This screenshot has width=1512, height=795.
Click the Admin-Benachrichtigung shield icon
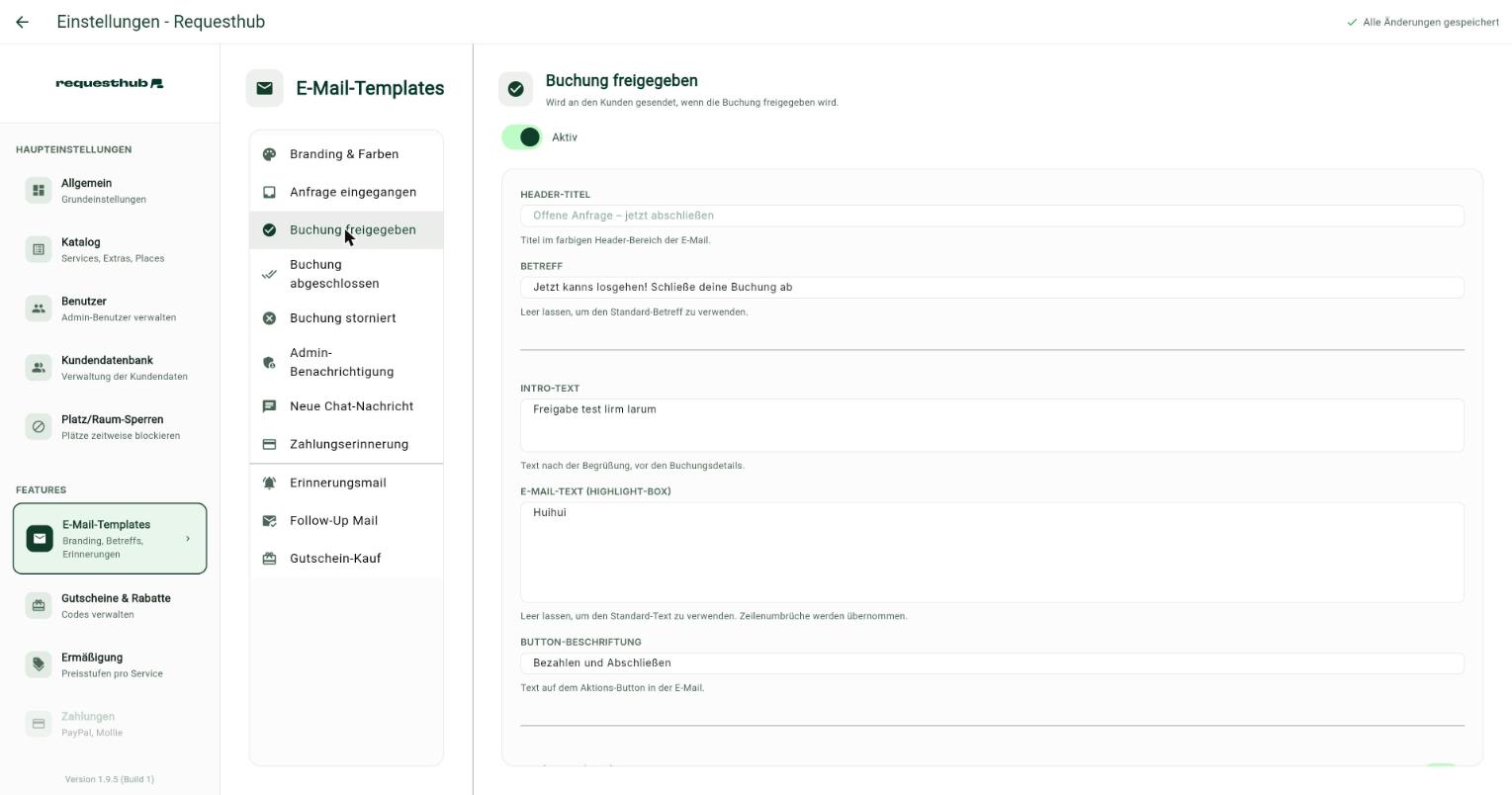point(269,362)
